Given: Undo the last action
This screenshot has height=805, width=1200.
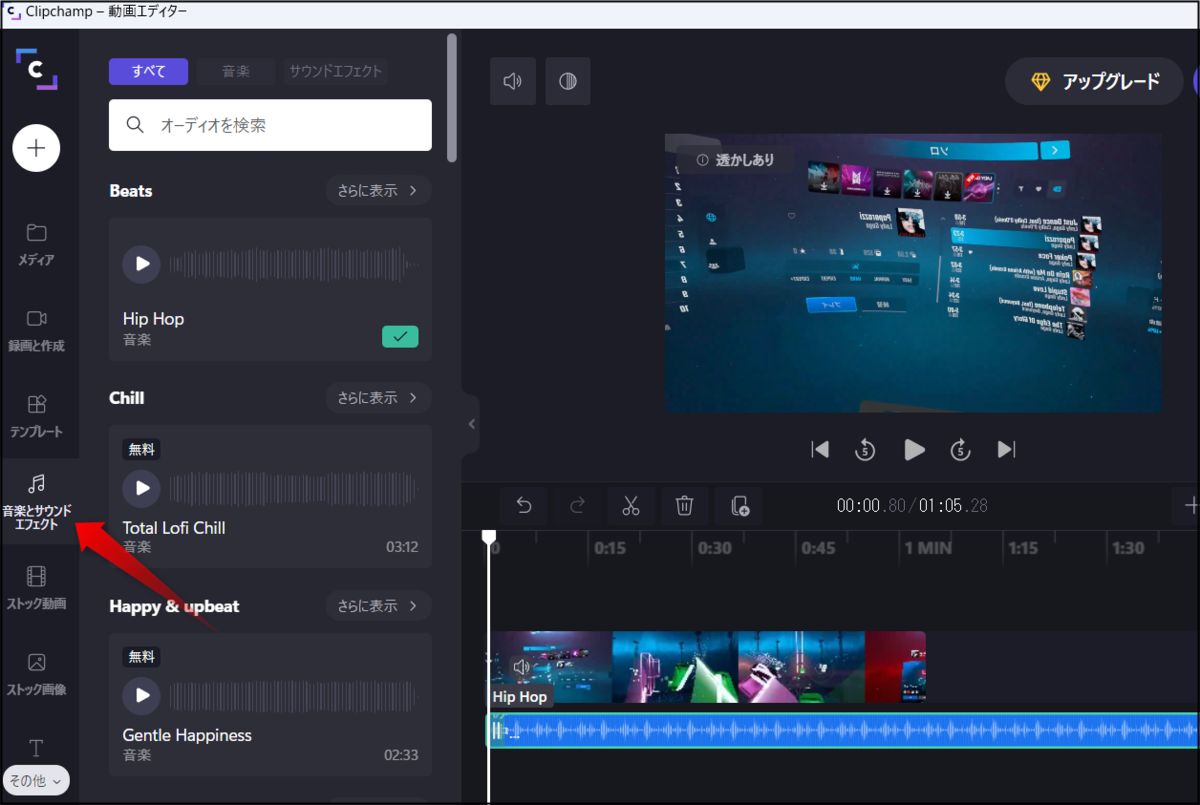Looking at the screenshot, I should click(523, 506).
